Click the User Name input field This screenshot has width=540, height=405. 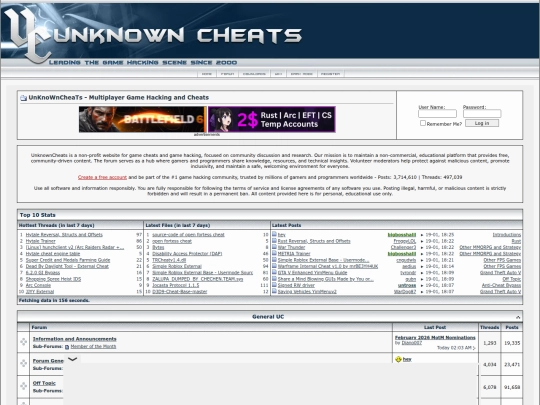[x=437, y=114]
